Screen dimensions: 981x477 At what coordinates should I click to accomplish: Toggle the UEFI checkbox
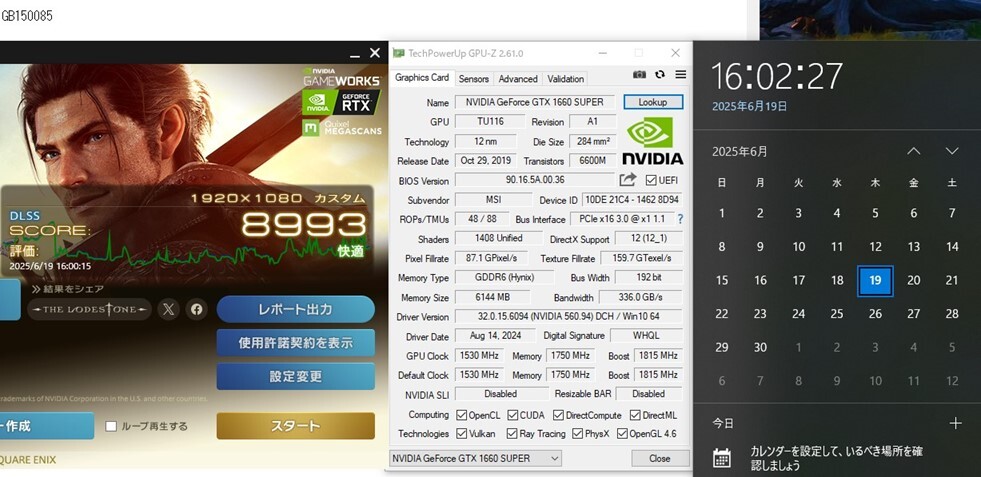(651, 180)
